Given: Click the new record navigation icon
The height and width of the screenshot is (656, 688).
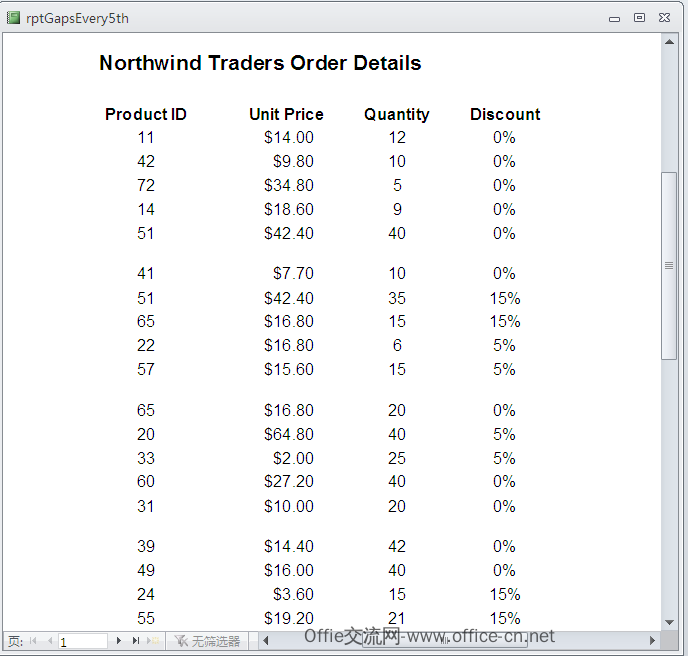Looking at the screenshot, I should click(x=154, y=641).
